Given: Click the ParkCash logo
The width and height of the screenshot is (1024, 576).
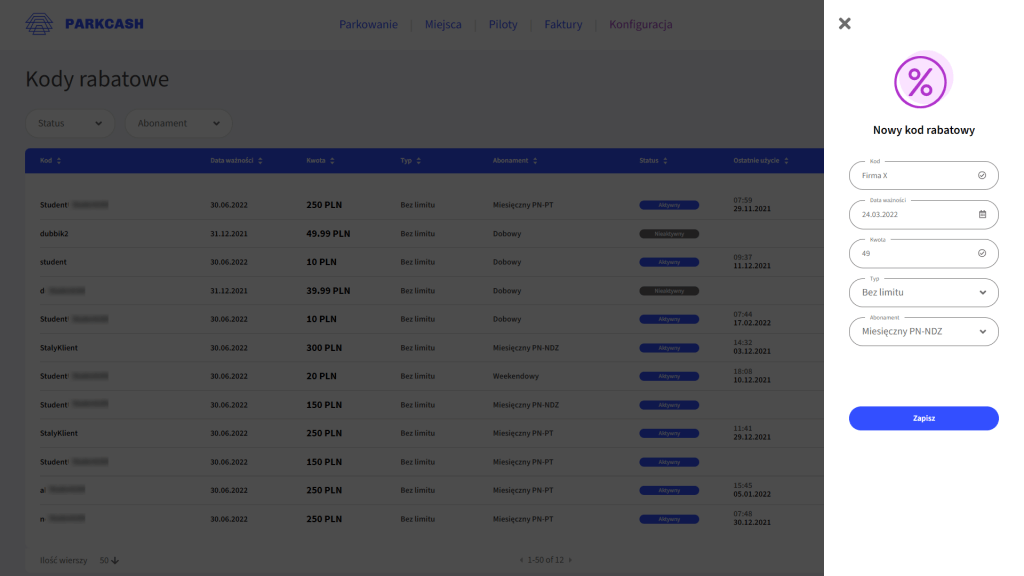Looking at the screenshot, I should [x=84, y=24].
